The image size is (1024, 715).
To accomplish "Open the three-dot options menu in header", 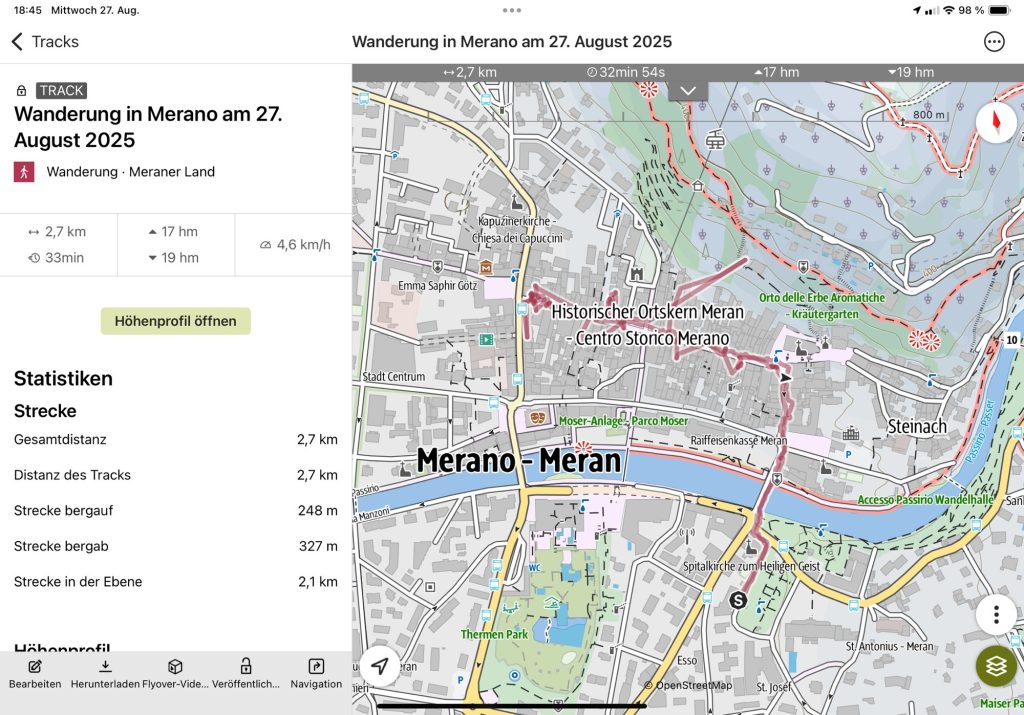I will 994,41.
